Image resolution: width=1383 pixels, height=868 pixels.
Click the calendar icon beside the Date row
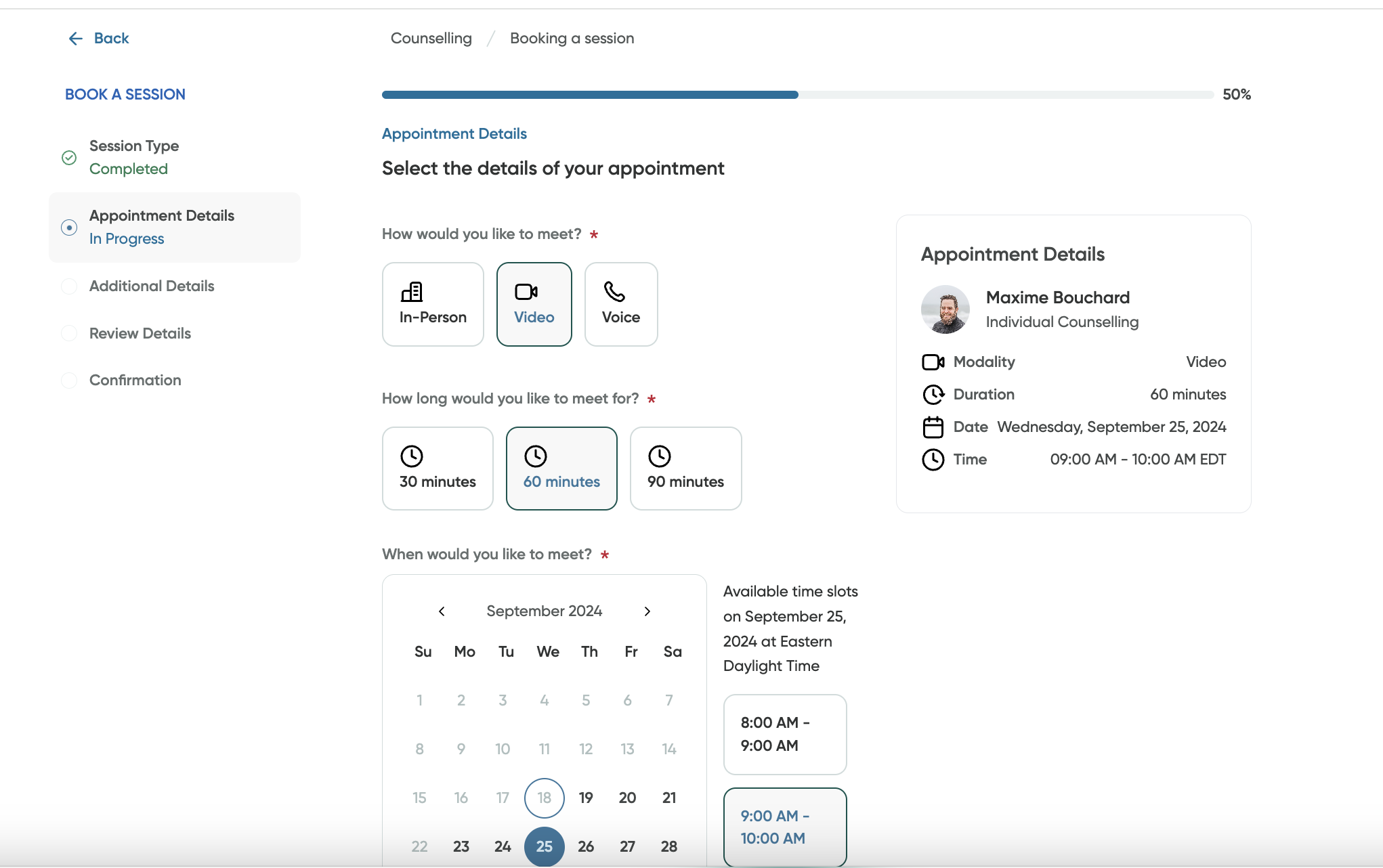[x=934, y=427]
